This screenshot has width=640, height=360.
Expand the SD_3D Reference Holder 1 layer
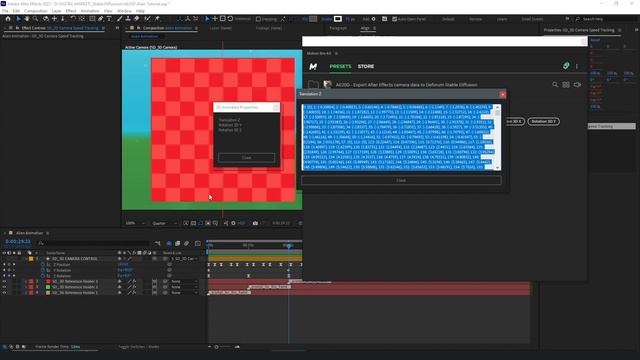(26, 293)
